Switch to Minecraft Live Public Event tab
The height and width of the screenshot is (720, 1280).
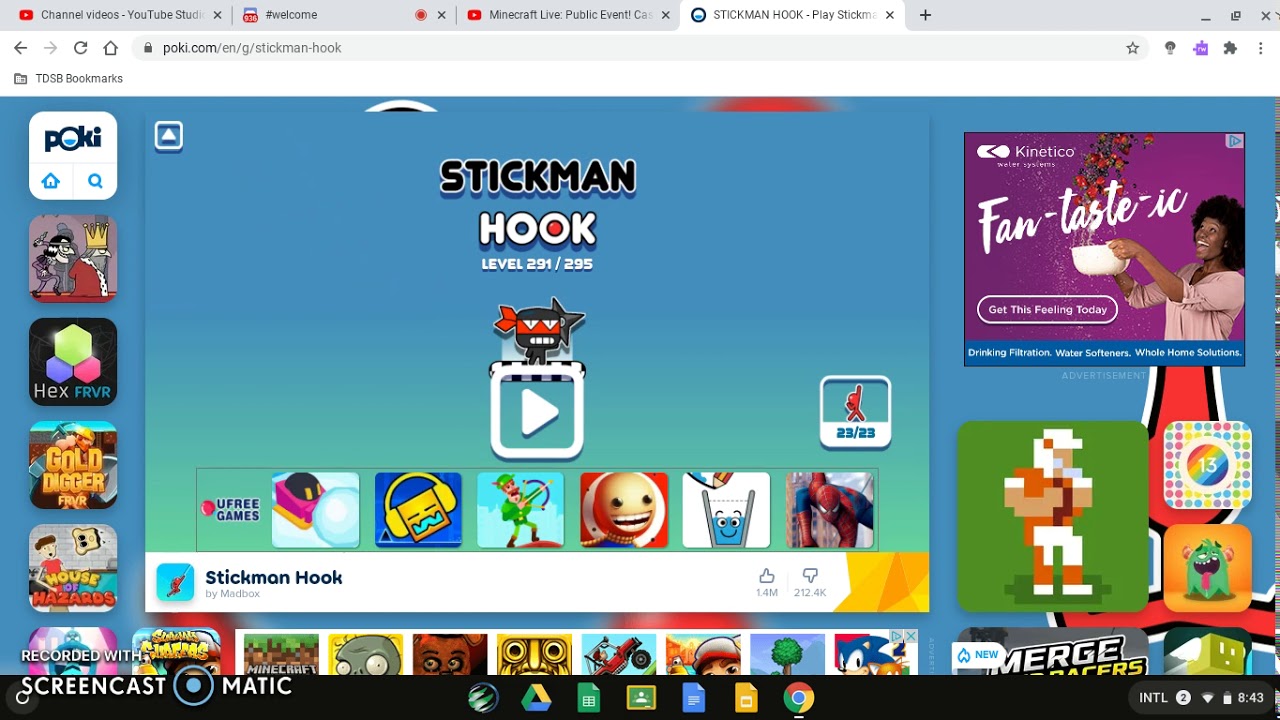pos(568,15)
